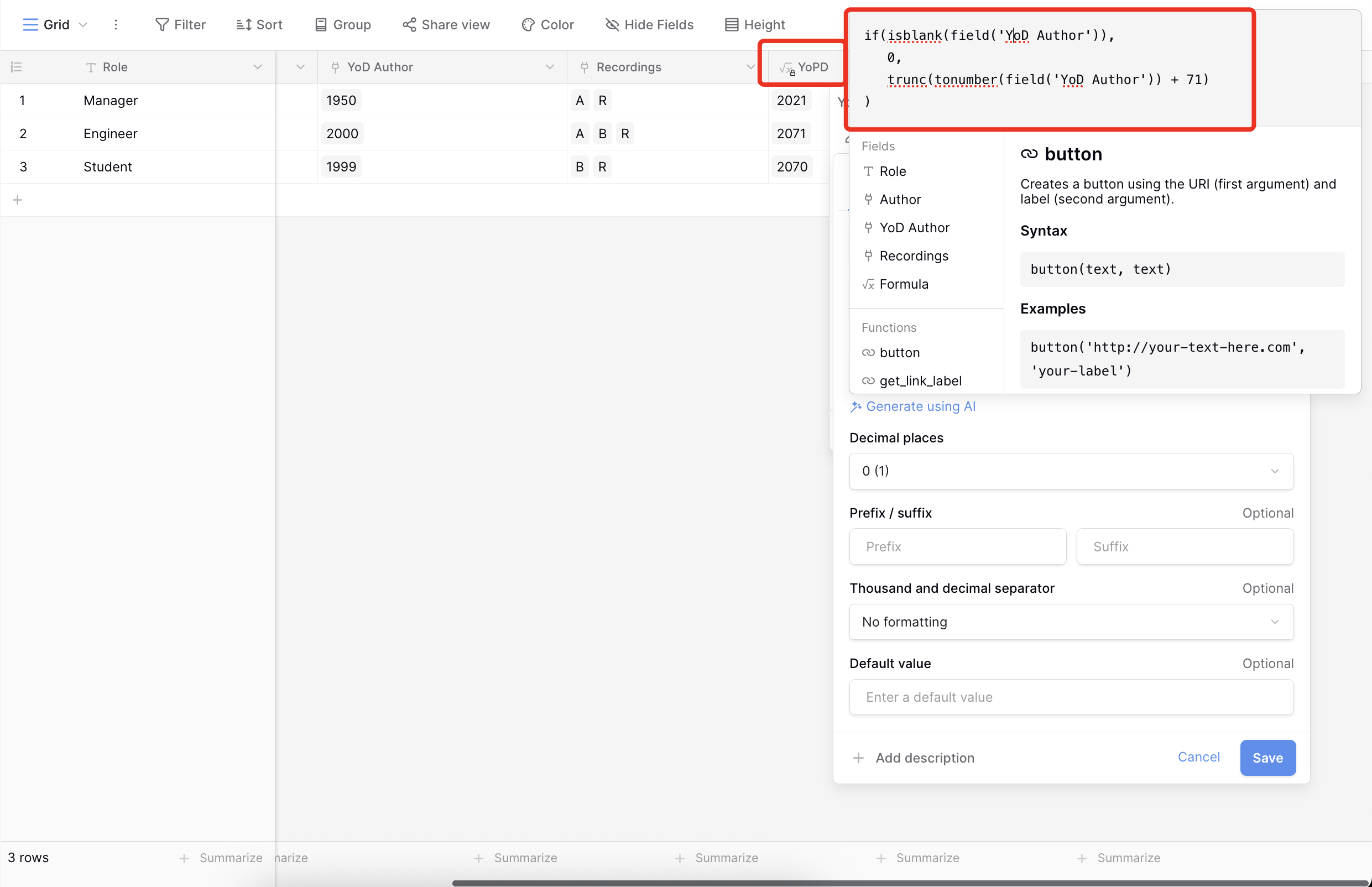Expand Thousand and decimal separator dropdown
Viewport: 1372px width, 887px height.
click(x=1071, y=622)
